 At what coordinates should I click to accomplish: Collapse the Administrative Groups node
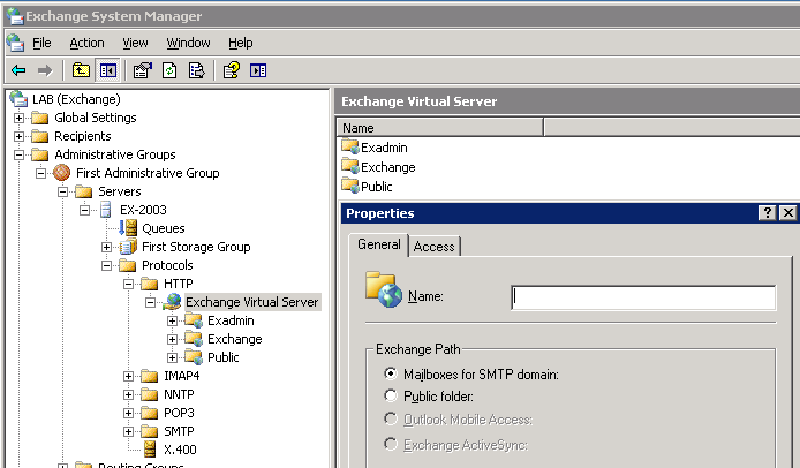click(19, 155)
